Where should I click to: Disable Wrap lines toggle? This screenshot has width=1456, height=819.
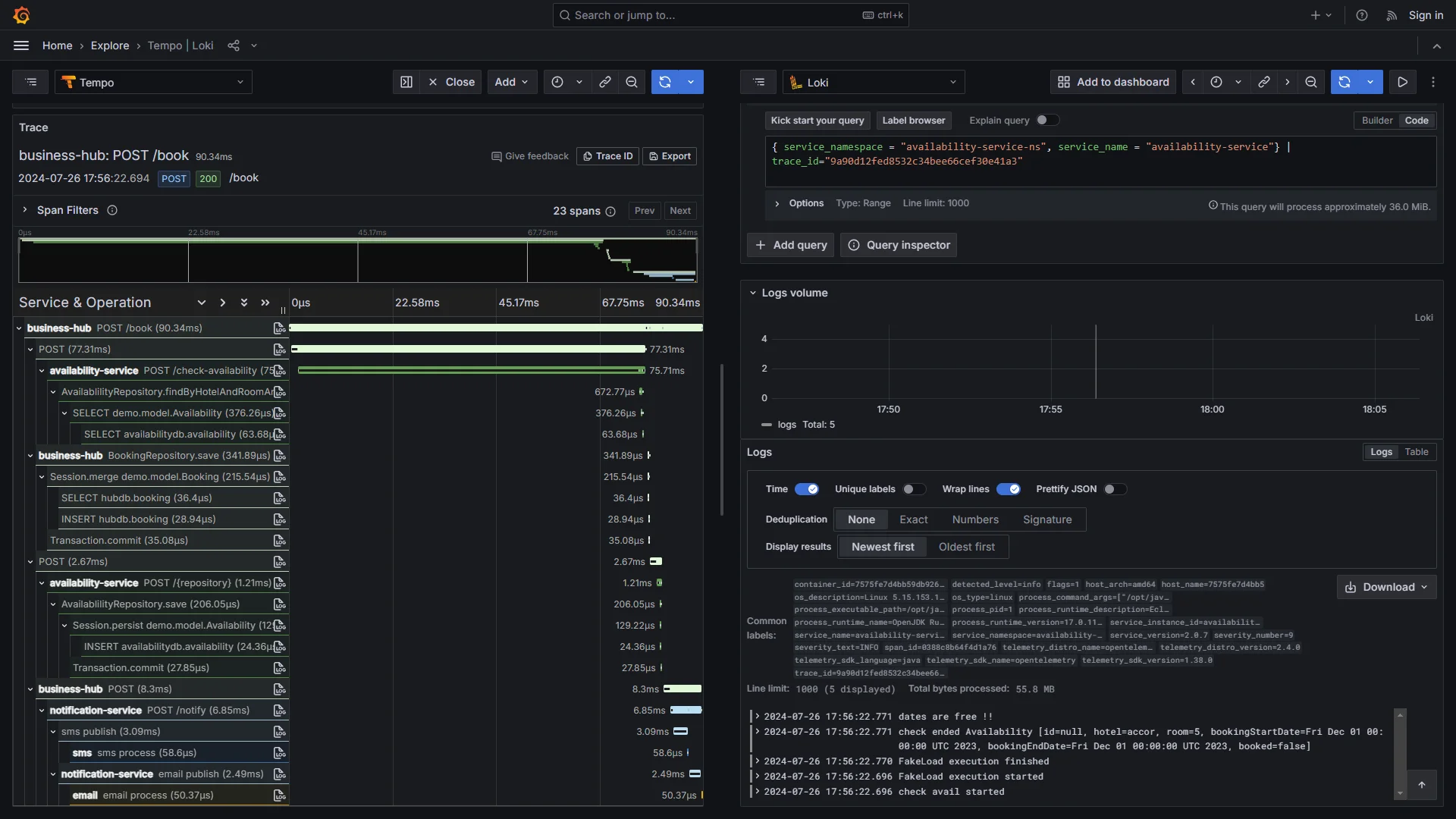(x=1009, y=489)
